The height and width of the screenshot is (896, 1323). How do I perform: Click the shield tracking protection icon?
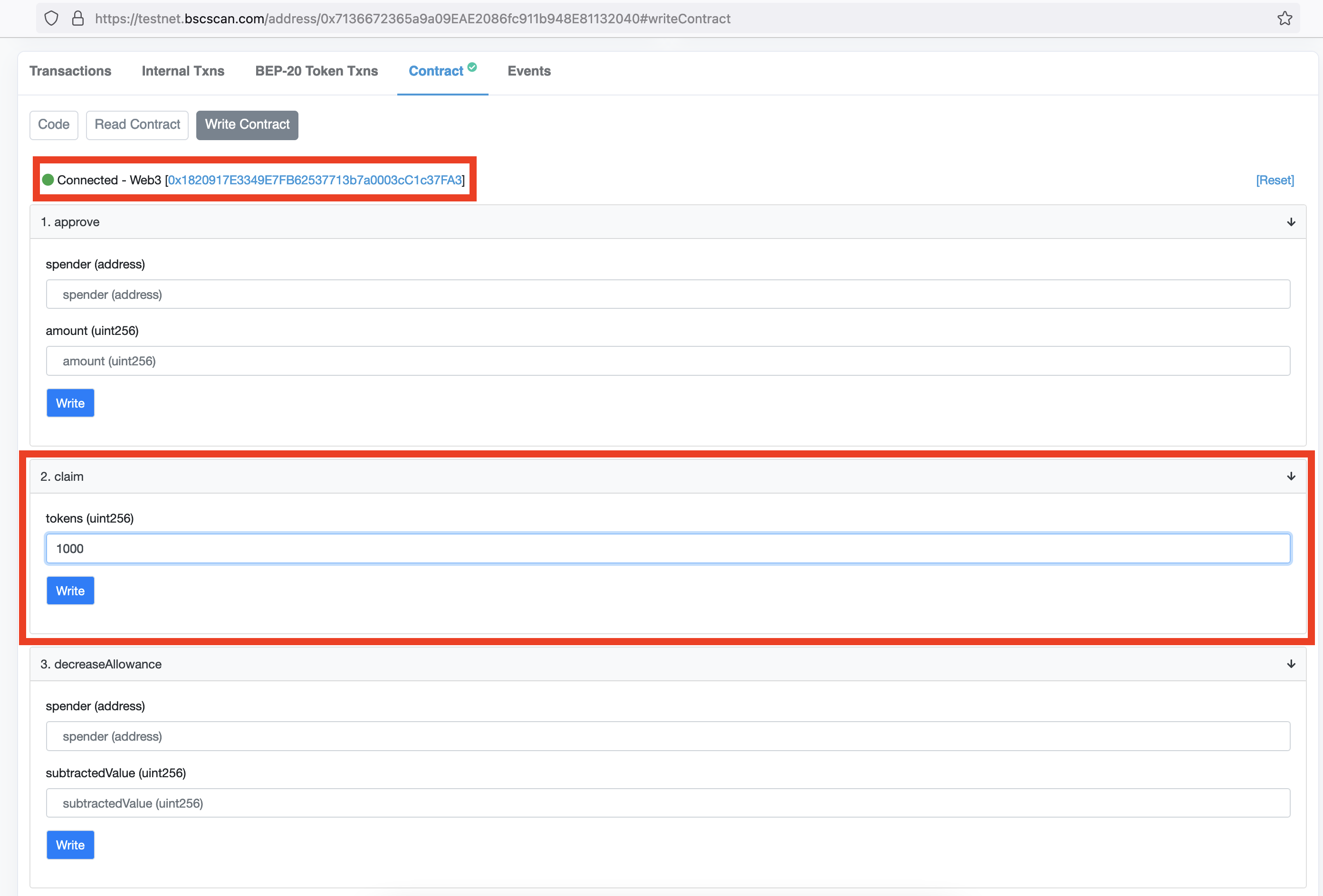coord(51,18)
